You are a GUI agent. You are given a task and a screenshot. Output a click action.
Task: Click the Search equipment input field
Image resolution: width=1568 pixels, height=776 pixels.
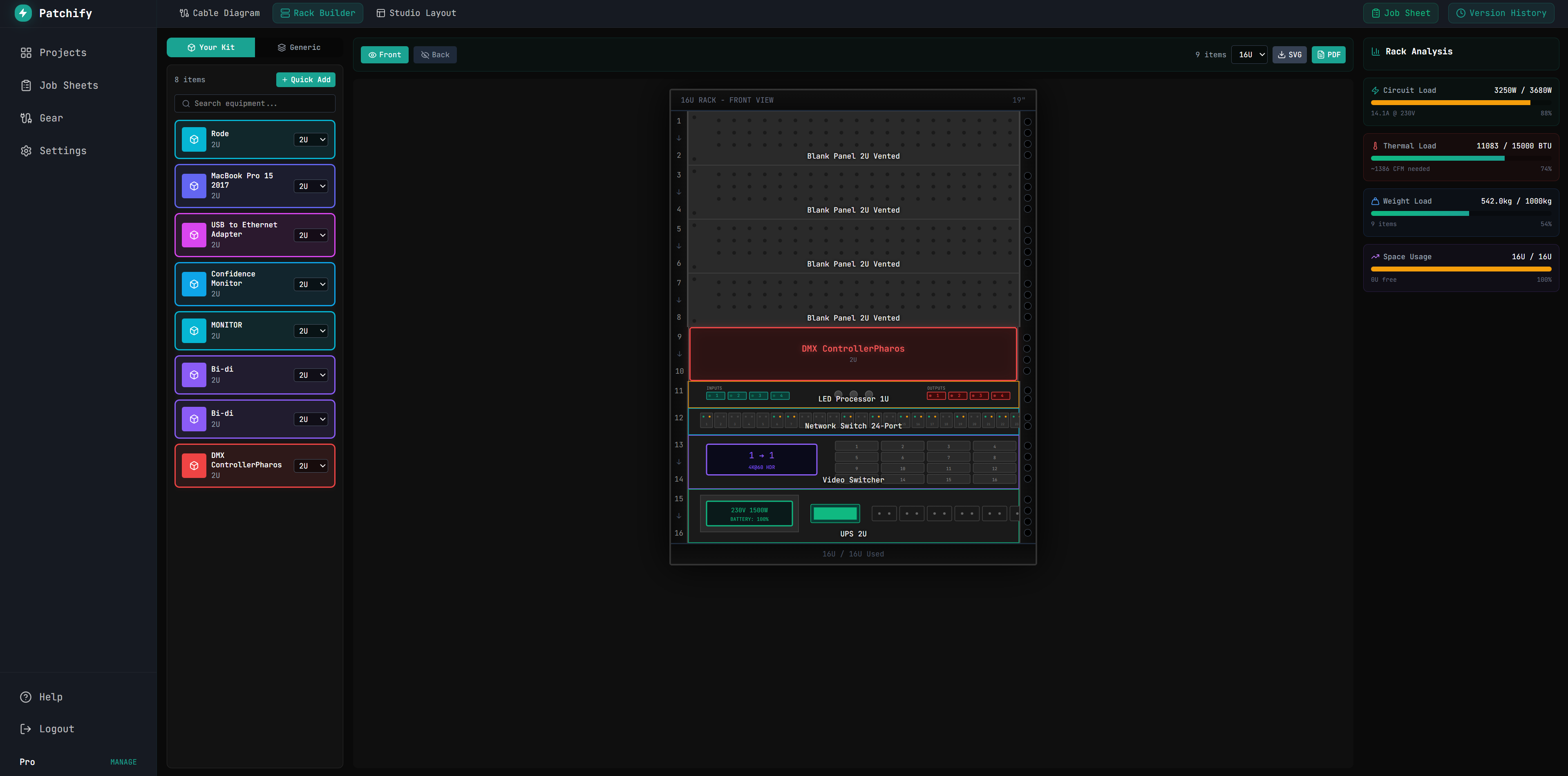point(255,103)
